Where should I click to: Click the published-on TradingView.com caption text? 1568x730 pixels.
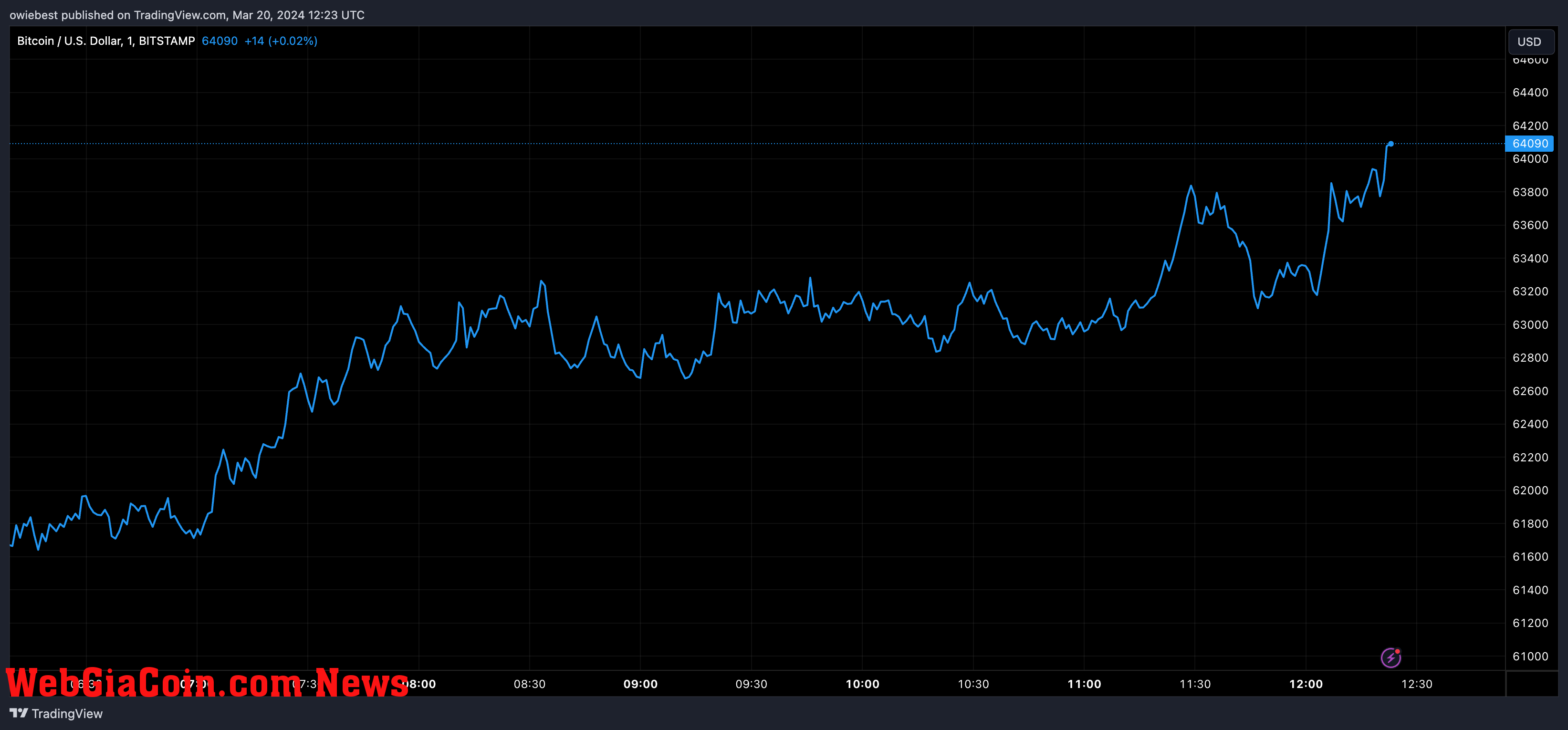(x=187, y=15)
